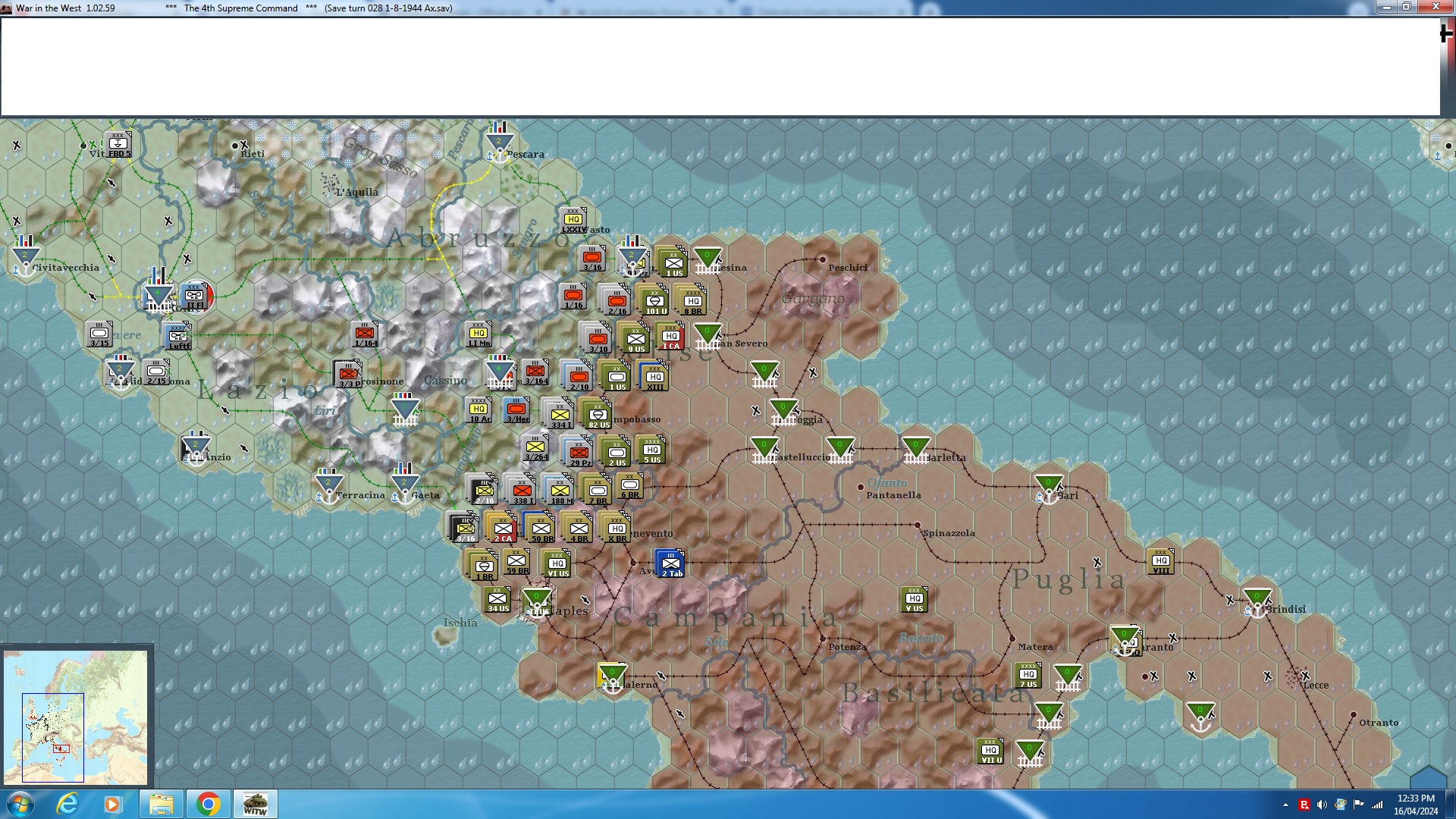
Task: Click the Europe minimap thumbnail
Action: (76, 717)
